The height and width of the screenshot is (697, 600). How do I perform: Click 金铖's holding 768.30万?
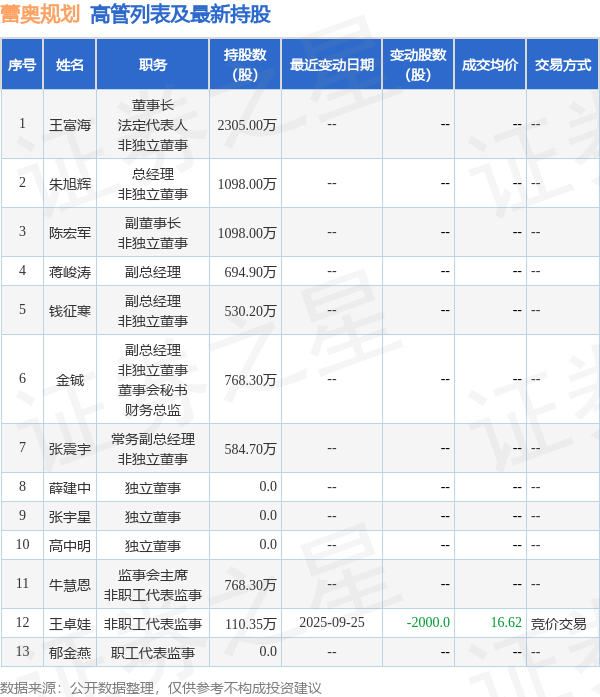click(250, 380)
